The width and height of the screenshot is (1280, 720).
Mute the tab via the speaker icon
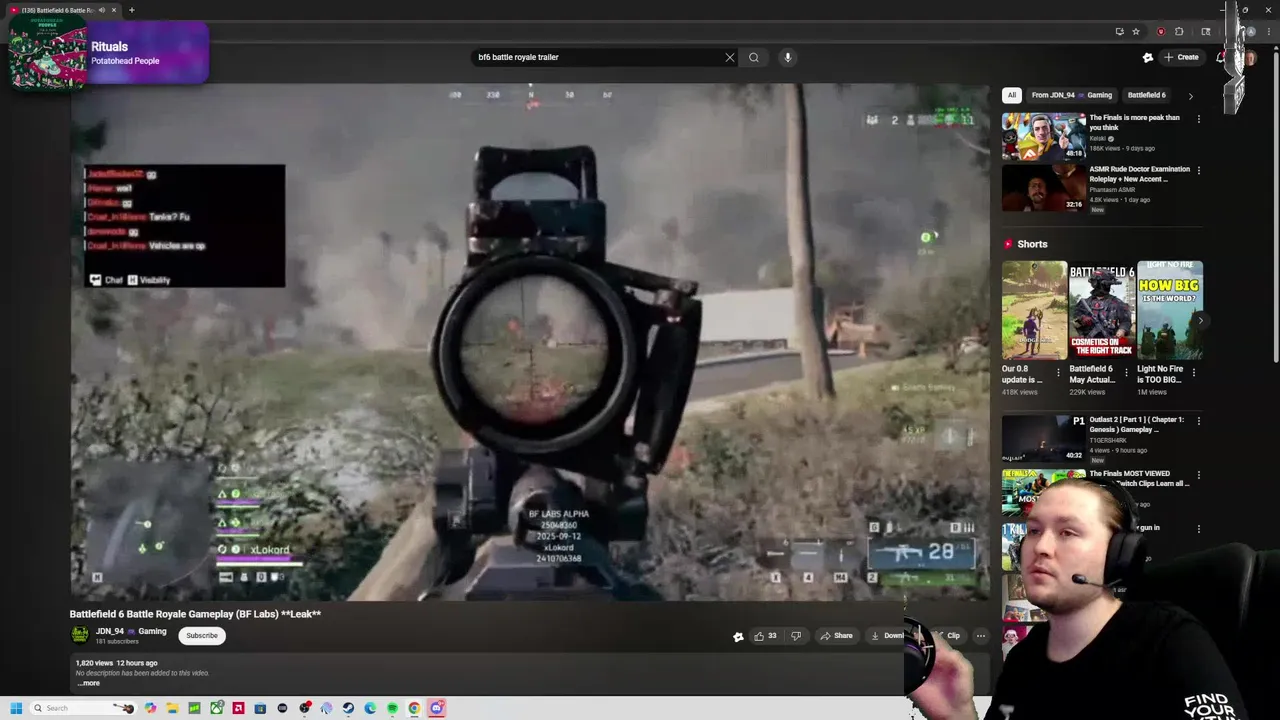click(101, 10)
